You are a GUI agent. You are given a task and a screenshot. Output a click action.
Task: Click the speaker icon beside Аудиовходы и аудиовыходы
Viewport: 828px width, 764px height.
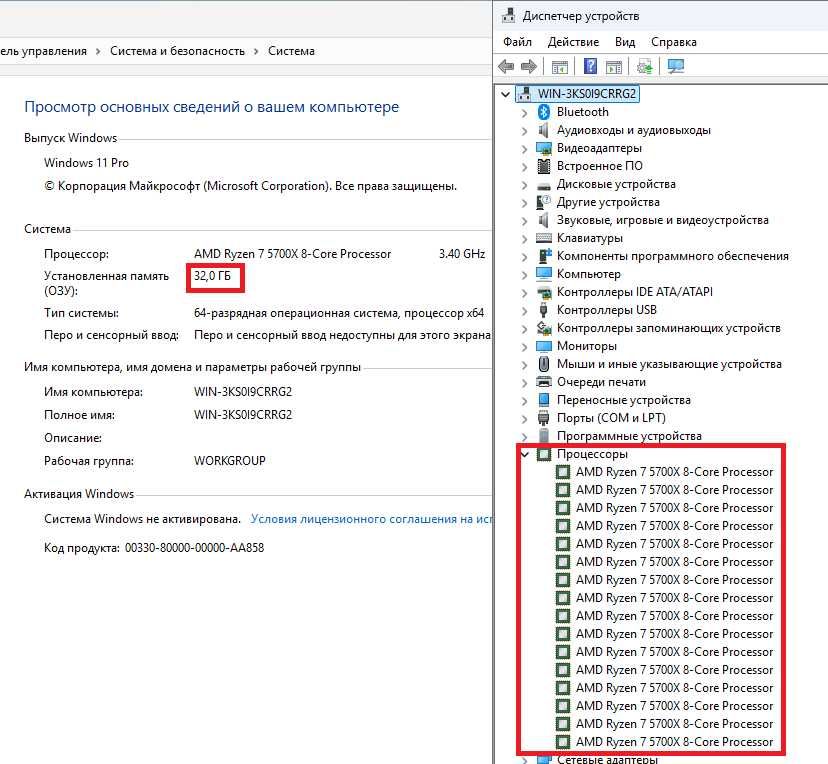pos(543,130)
